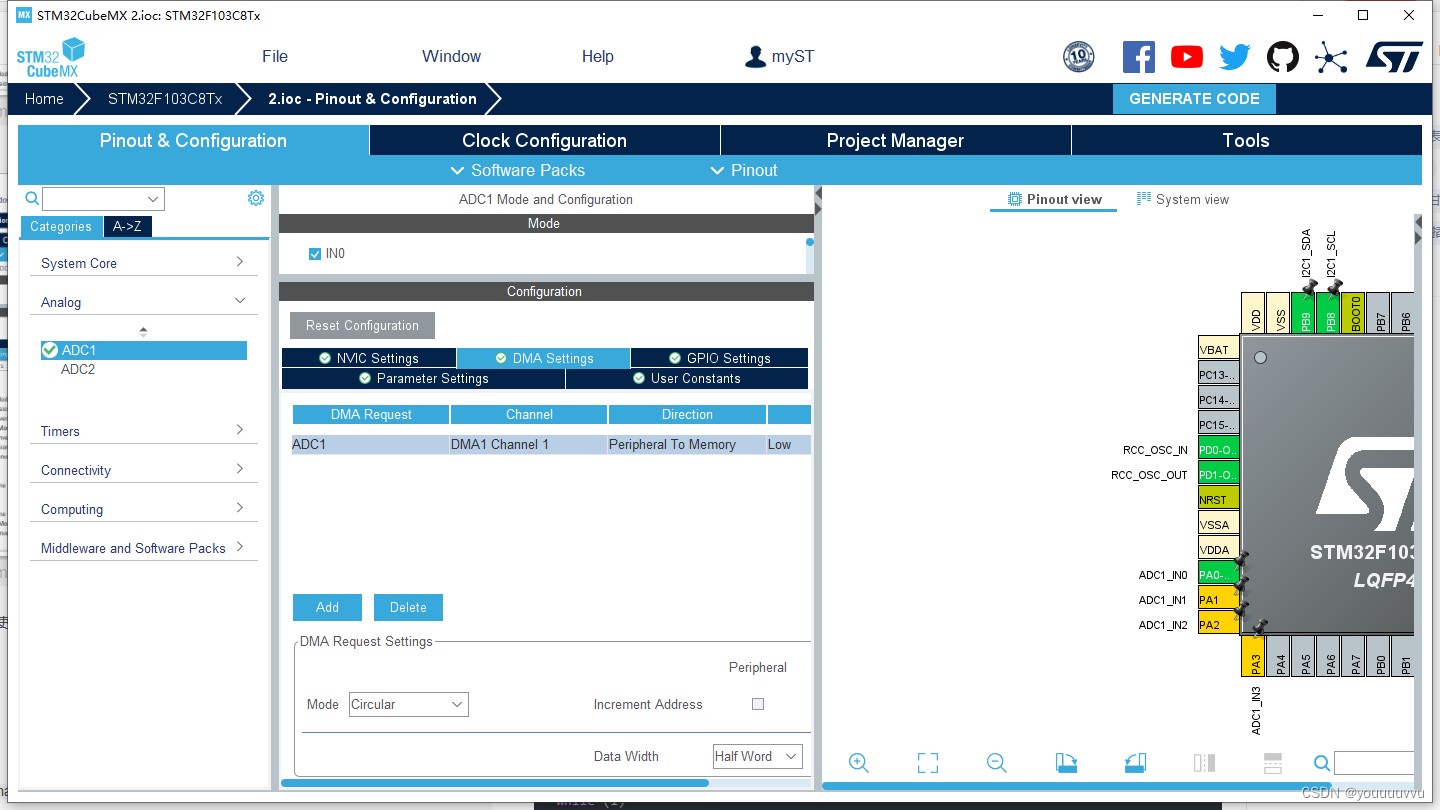This screenshot has height=810, width=1440.
Task: Open the Mode Circular dropdown
Action: click(x=408, y=705)
